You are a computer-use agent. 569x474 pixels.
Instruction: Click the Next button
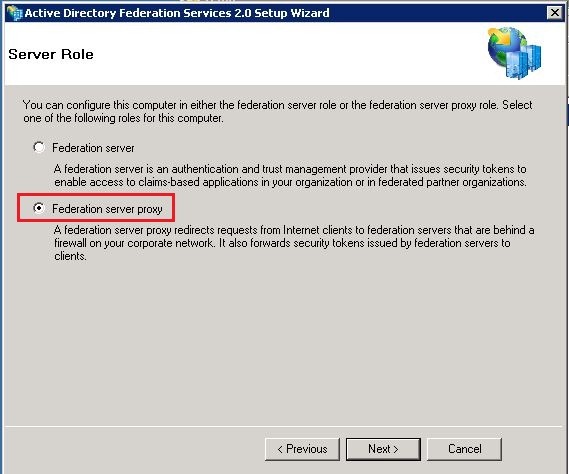point(383,449)
